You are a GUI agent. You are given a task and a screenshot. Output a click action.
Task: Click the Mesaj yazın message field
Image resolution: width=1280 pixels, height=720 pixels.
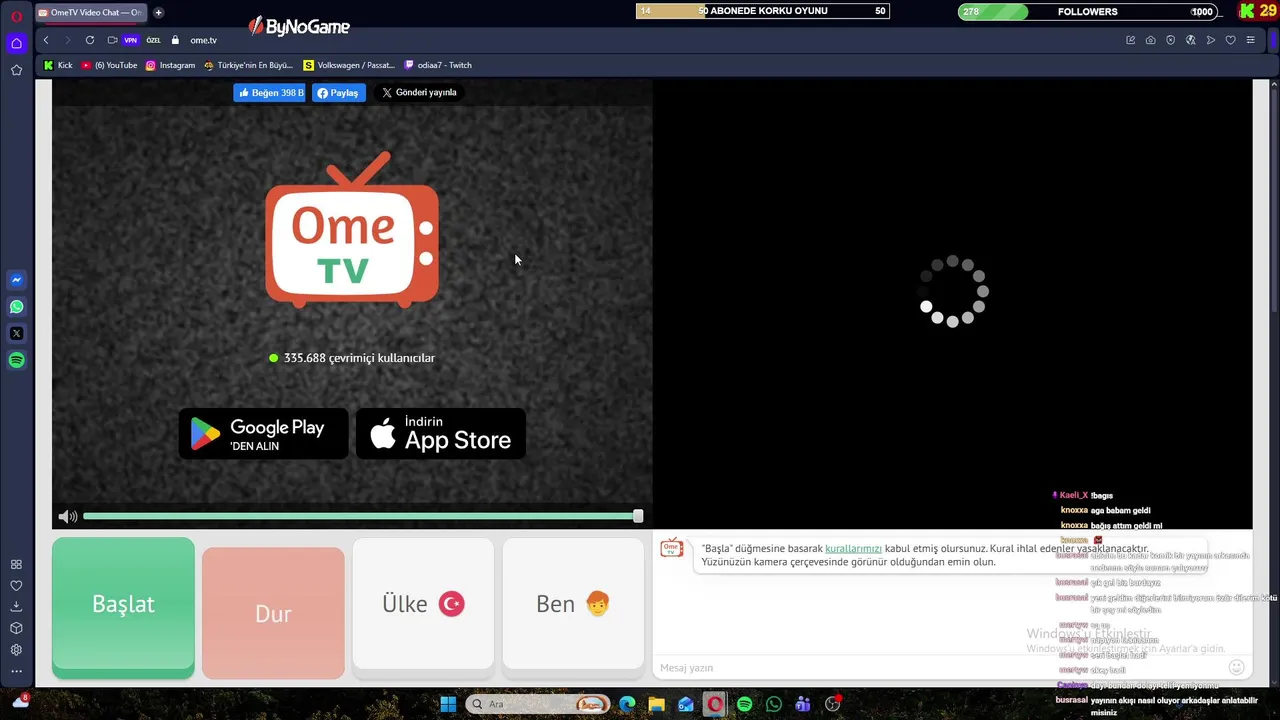tap(940, 668)
